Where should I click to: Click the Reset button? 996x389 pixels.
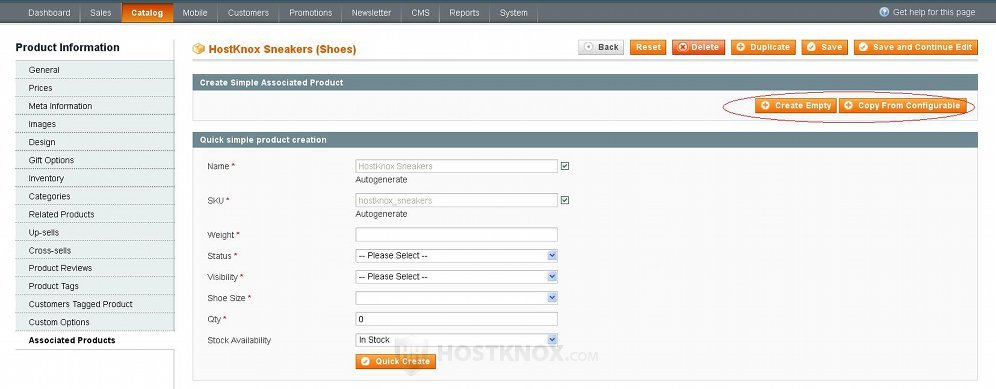pos(648,47)
